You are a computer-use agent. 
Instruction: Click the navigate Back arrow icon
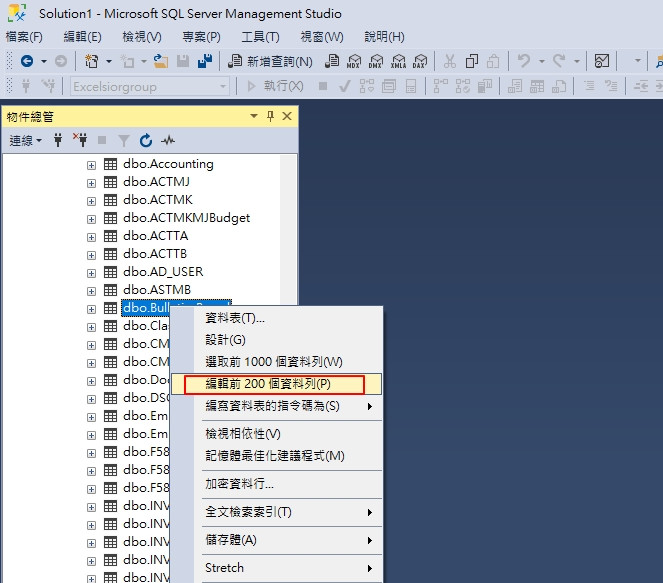(27, 61)
